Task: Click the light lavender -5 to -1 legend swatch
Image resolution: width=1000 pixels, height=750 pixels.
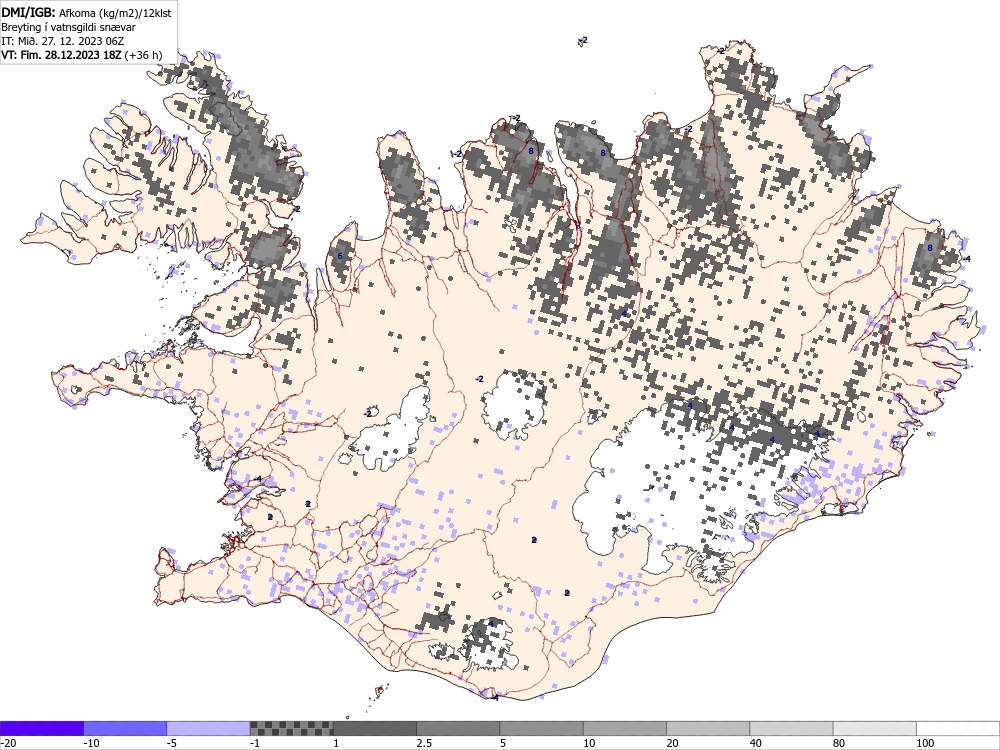Action: coord(209,728)
